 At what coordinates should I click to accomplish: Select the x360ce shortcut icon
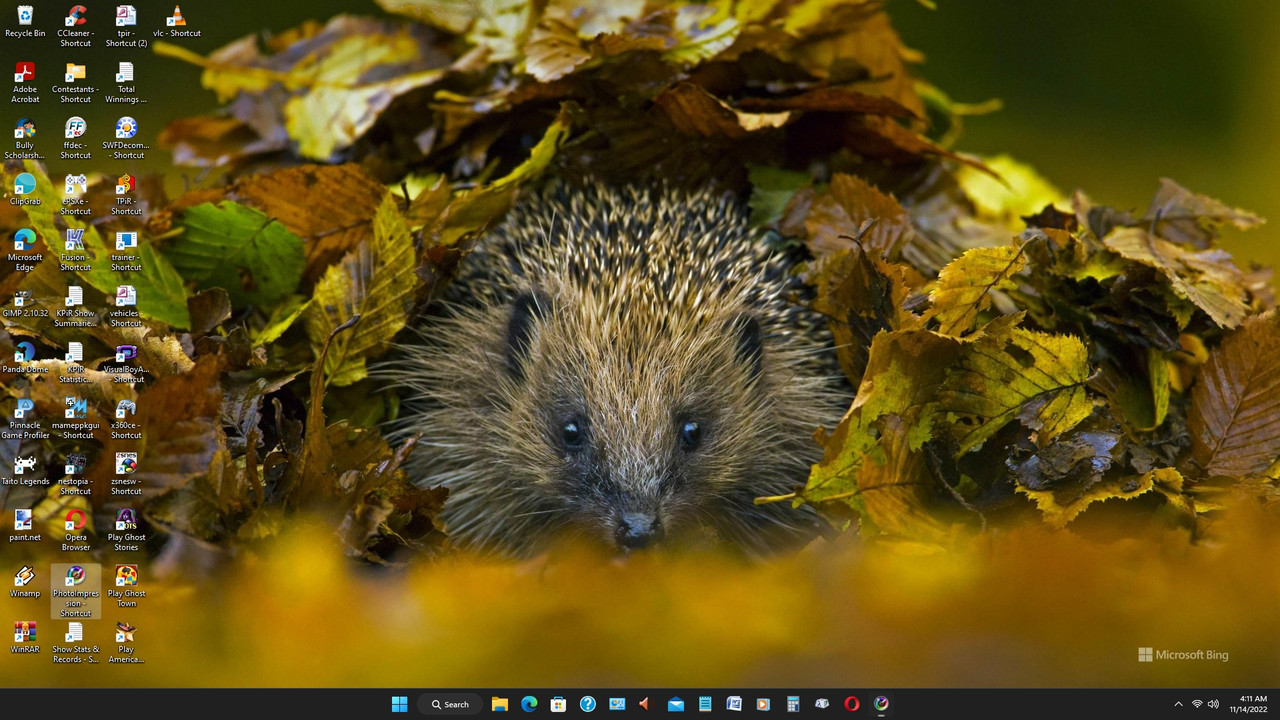point(126,419)
